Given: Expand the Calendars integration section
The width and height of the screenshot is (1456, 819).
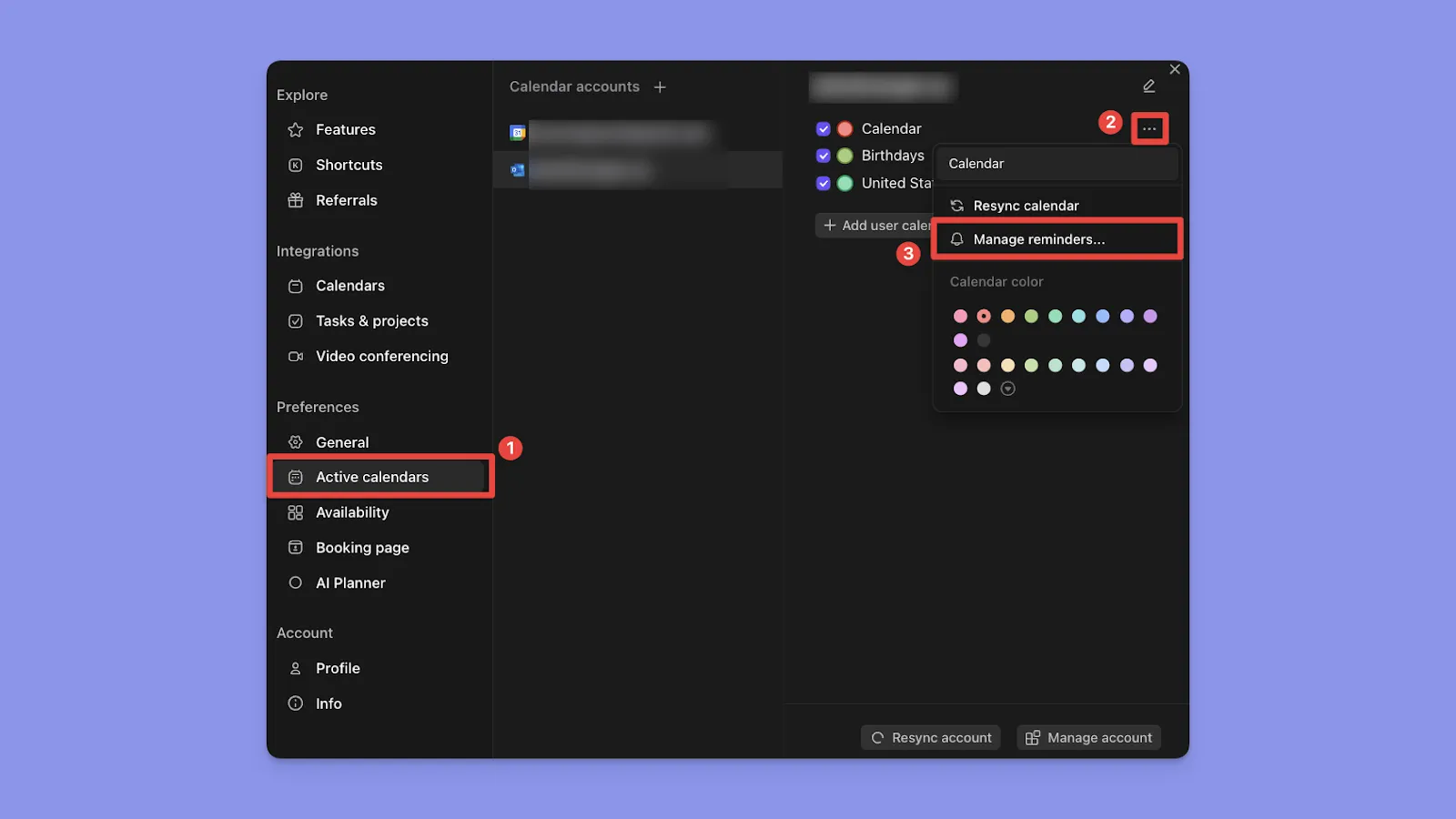Looking at the screenshot, I should tap(349, 285).
